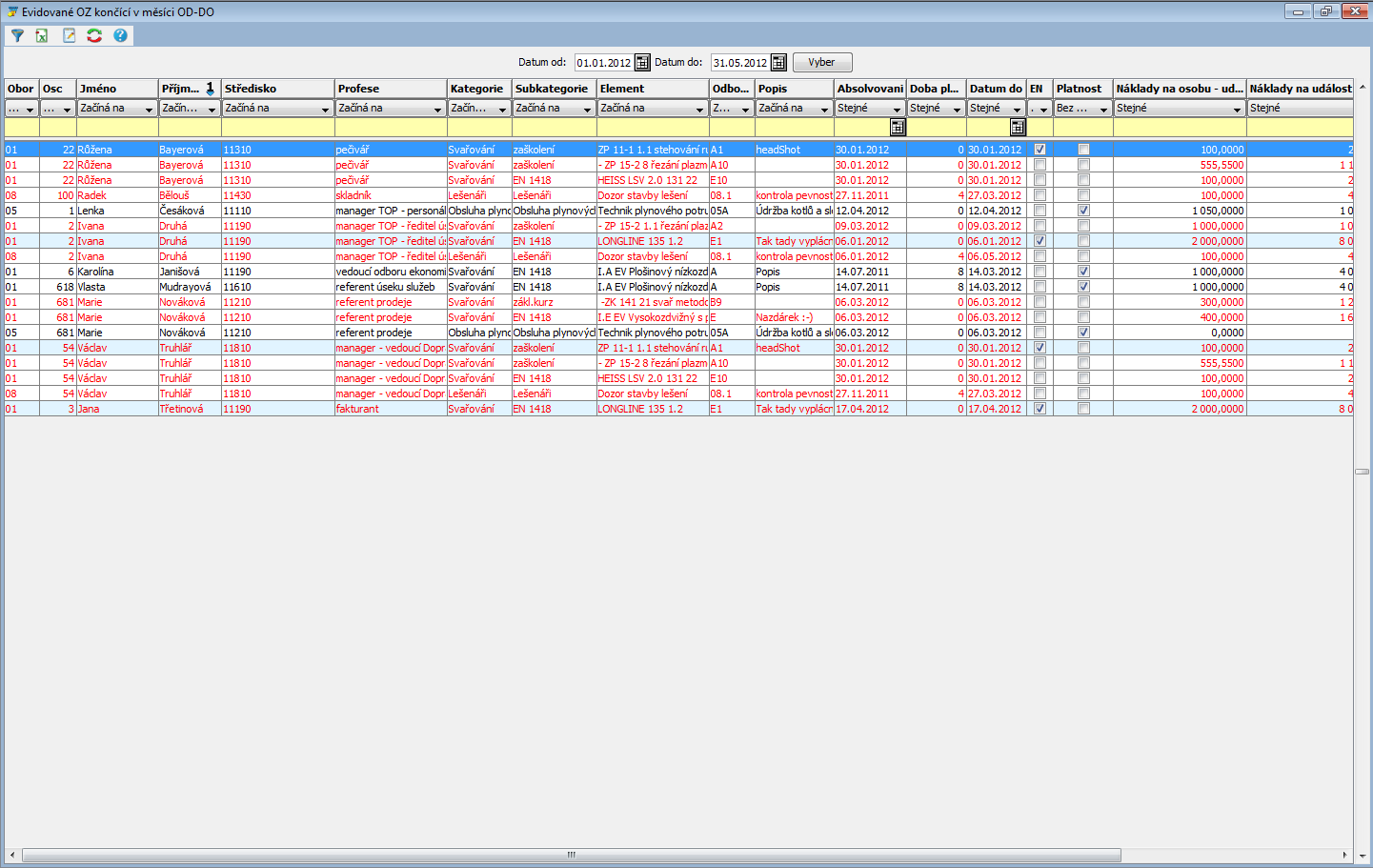The width and height of the screenshot is (1373, 868).
Task: Open calendar icon in Absolvovani filter row
Action: 898,128
